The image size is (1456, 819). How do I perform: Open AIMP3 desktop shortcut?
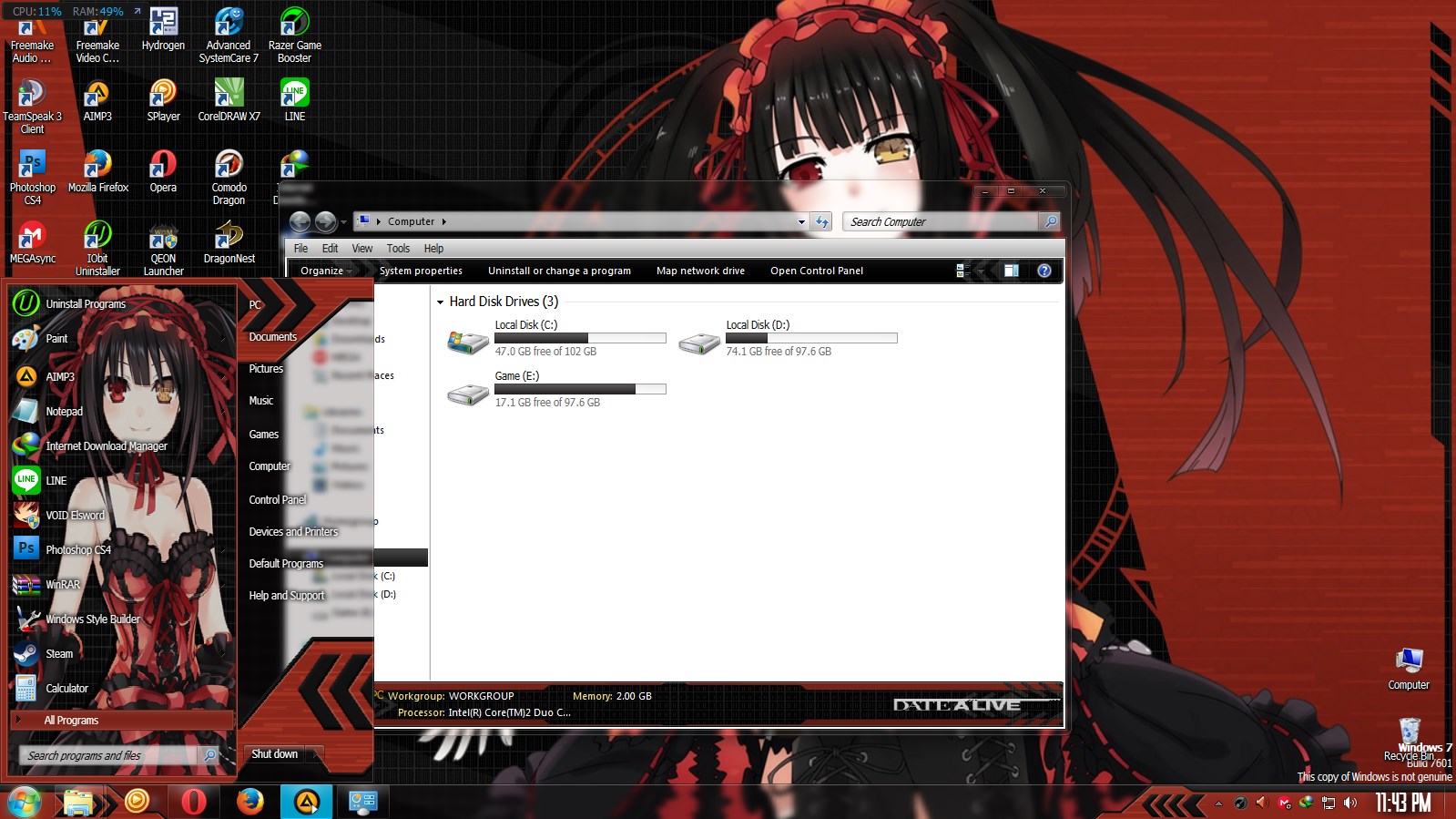[97, 100]
